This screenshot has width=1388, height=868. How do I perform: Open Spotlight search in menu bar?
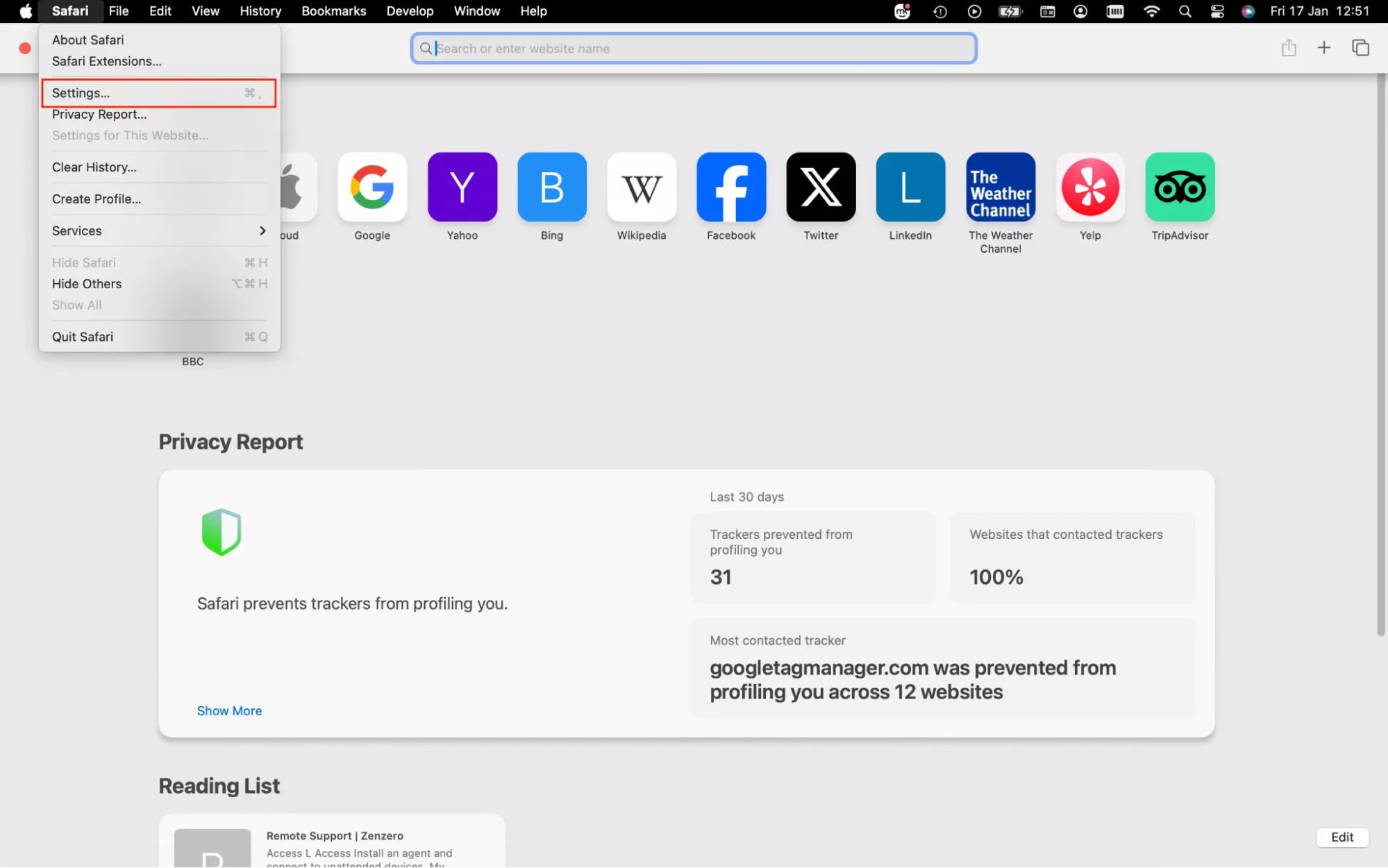tap(1185, 11)
